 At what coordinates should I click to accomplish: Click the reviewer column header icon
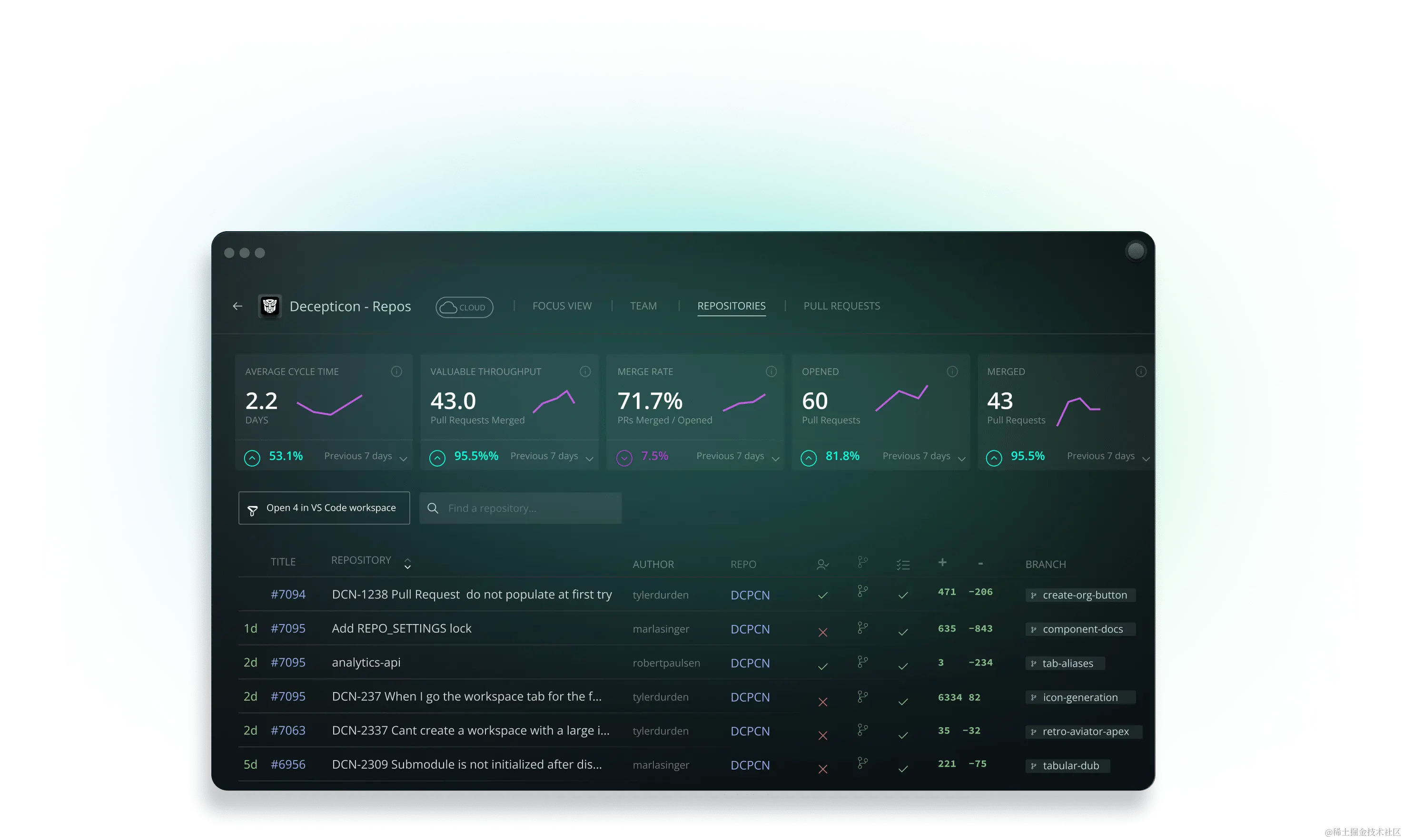click(822, 564)
